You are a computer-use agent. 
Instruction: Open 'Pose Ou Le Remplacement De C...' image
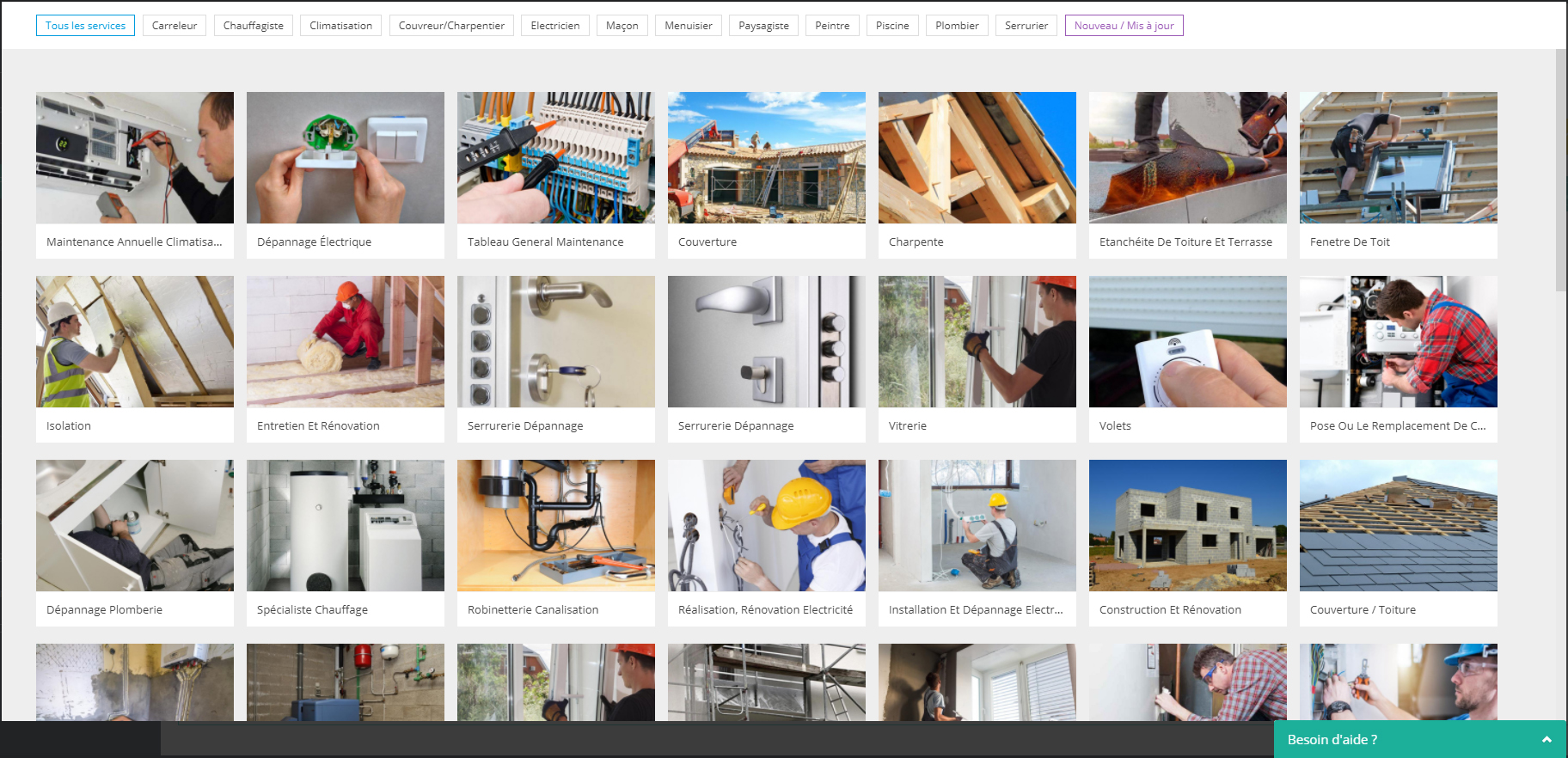click(1399, 342)
